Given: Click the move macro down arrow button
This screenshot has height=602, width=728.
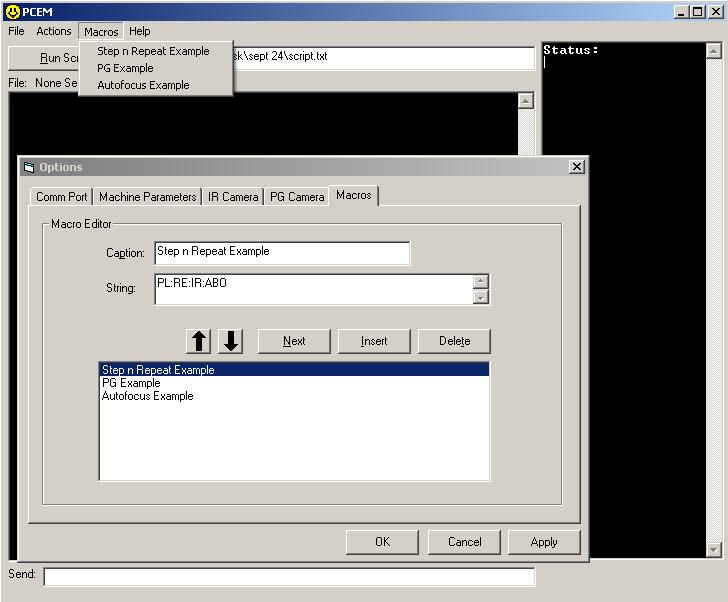Looking at the screenshot, I should 231,341.
